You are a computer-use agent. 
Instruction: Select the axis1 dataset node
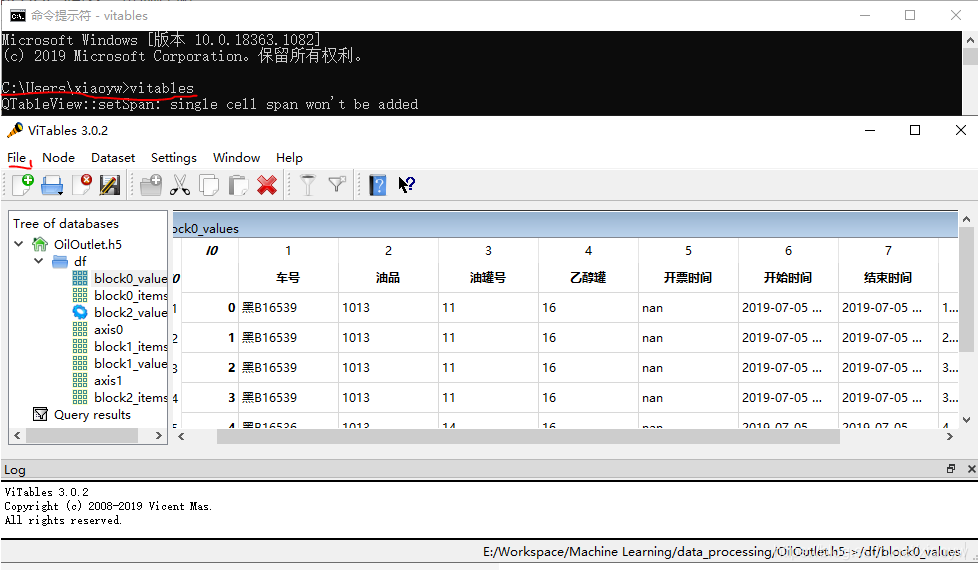click(x=108, y=380)
